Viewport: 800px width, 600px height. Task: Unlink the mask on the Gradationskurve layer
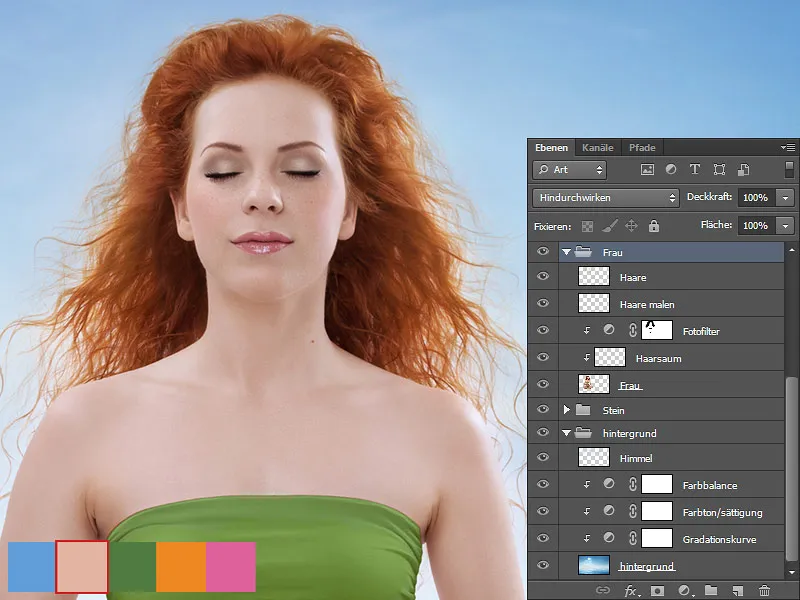coord(633,538)
